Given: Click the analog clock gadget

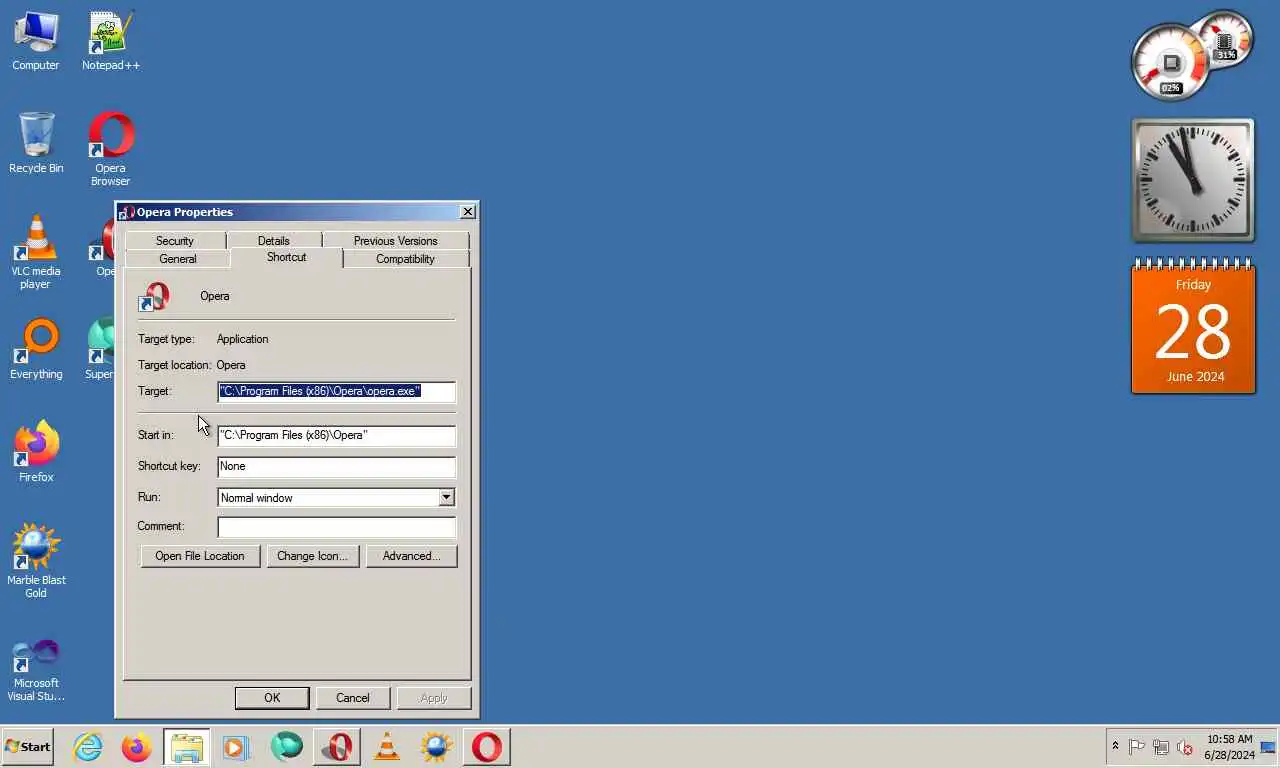Looking at the screenshot, I should [1193, 180].
